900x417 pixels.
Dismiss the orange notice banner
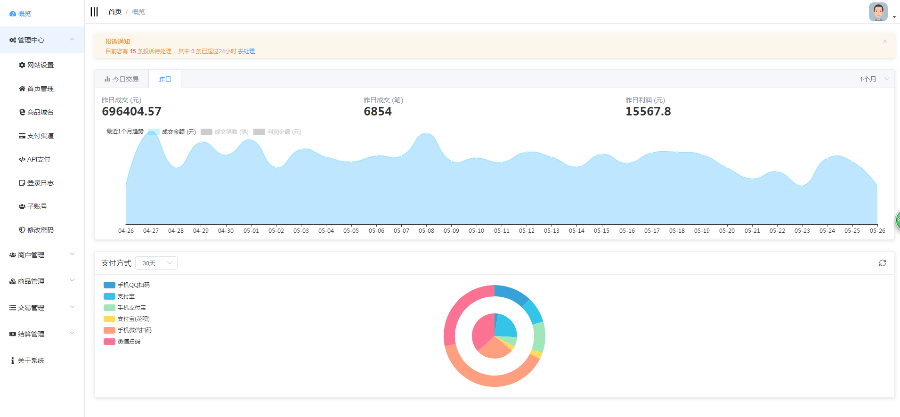point(885,41)
